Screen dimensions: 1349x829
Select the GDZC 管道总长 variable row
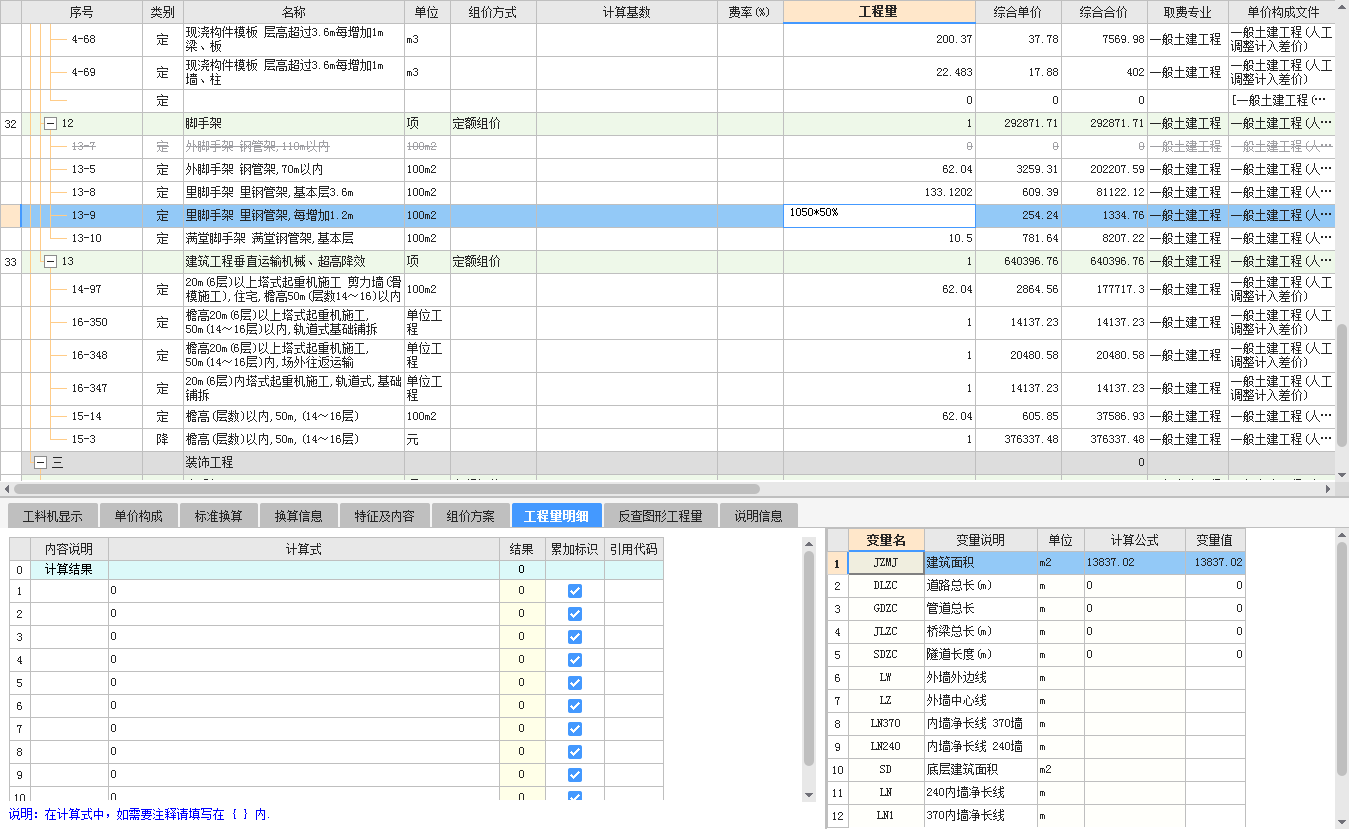1037,609
